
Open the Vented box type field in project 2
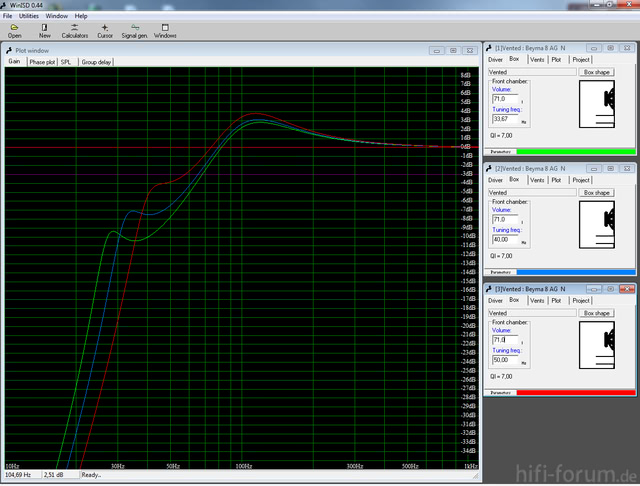click(x=531, y=192)
